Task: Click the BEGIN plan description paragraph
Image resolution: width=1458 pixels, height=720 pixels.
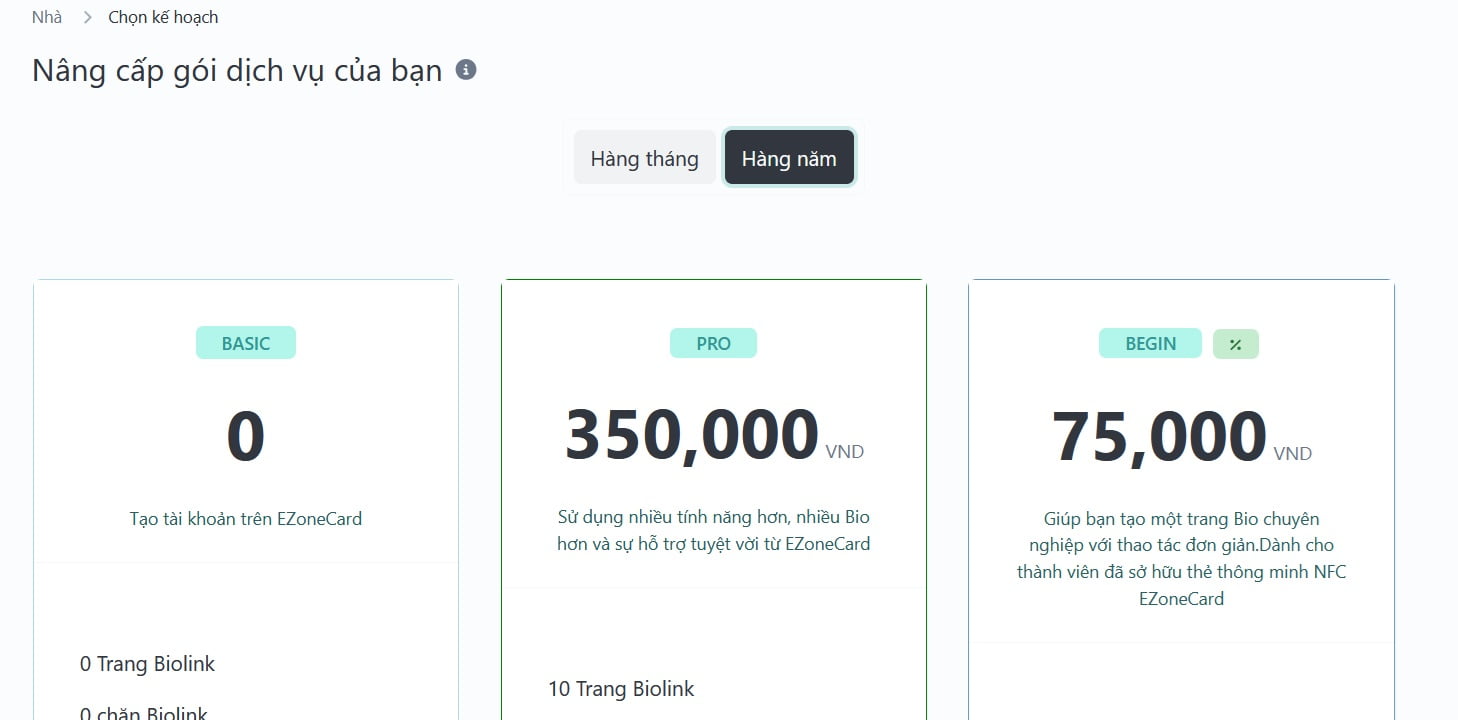Action: click(1181, 559)
